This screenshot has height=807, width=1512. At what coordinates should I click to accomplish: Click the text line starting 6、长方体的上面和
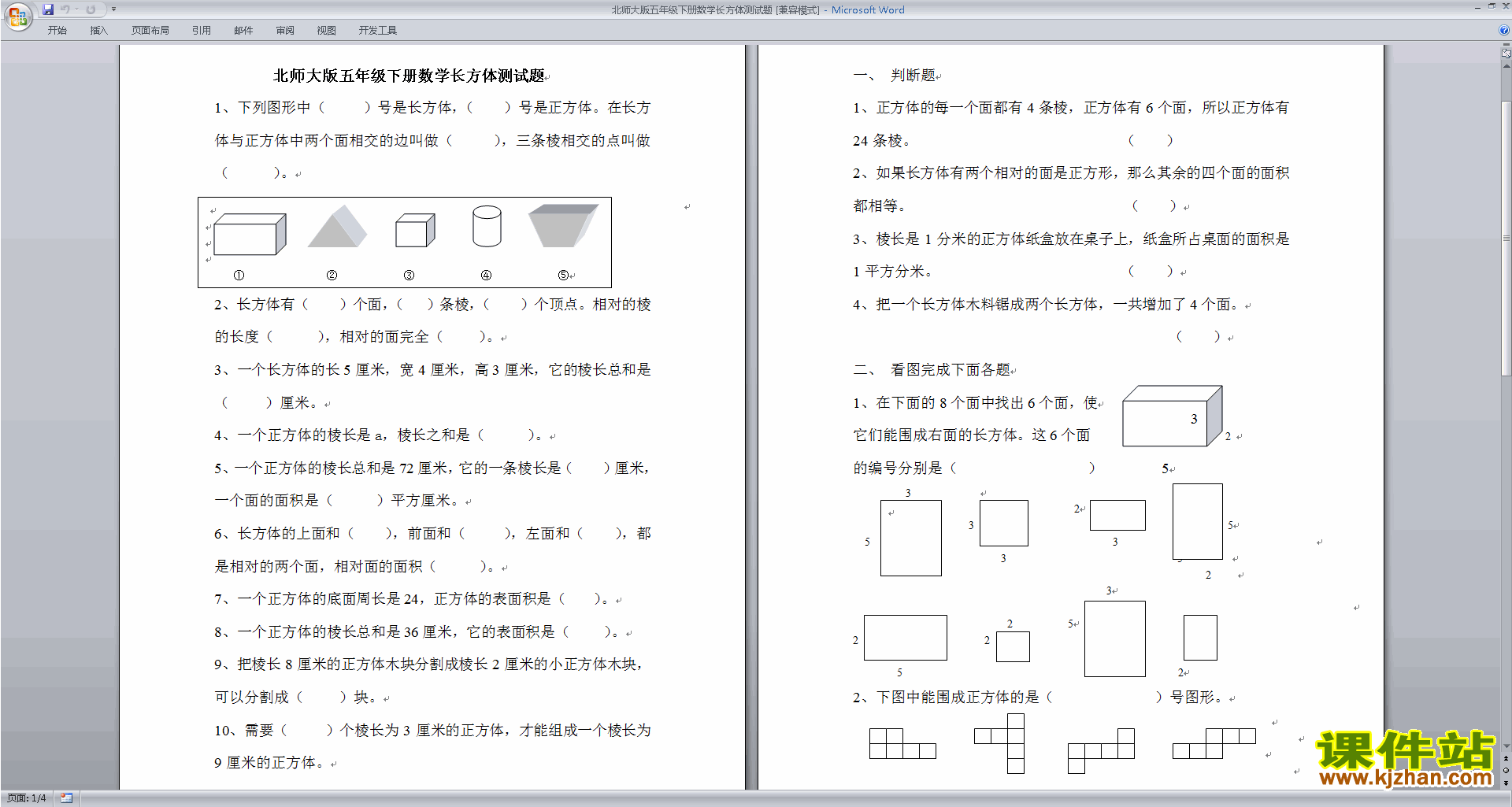tap(432, 534)
